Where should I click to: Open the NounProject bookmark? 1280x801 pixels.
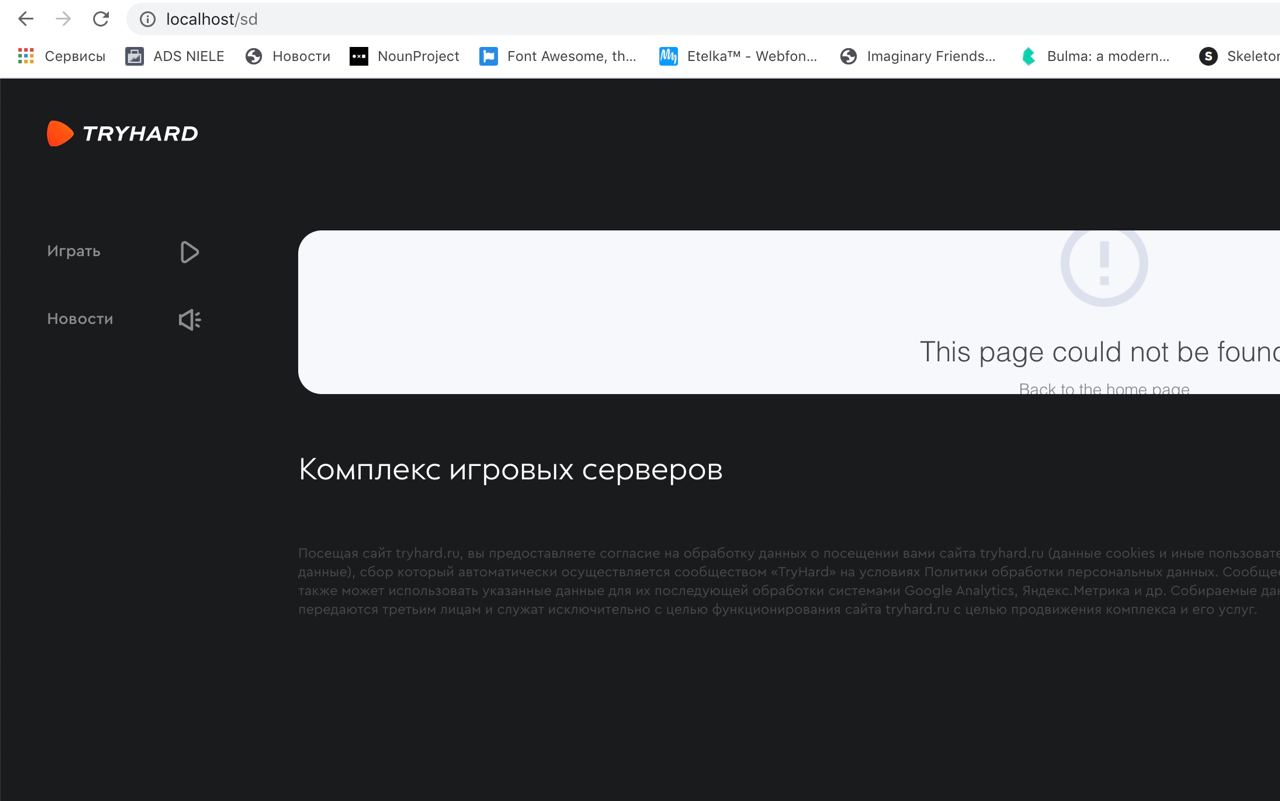(x=404, y=56)
